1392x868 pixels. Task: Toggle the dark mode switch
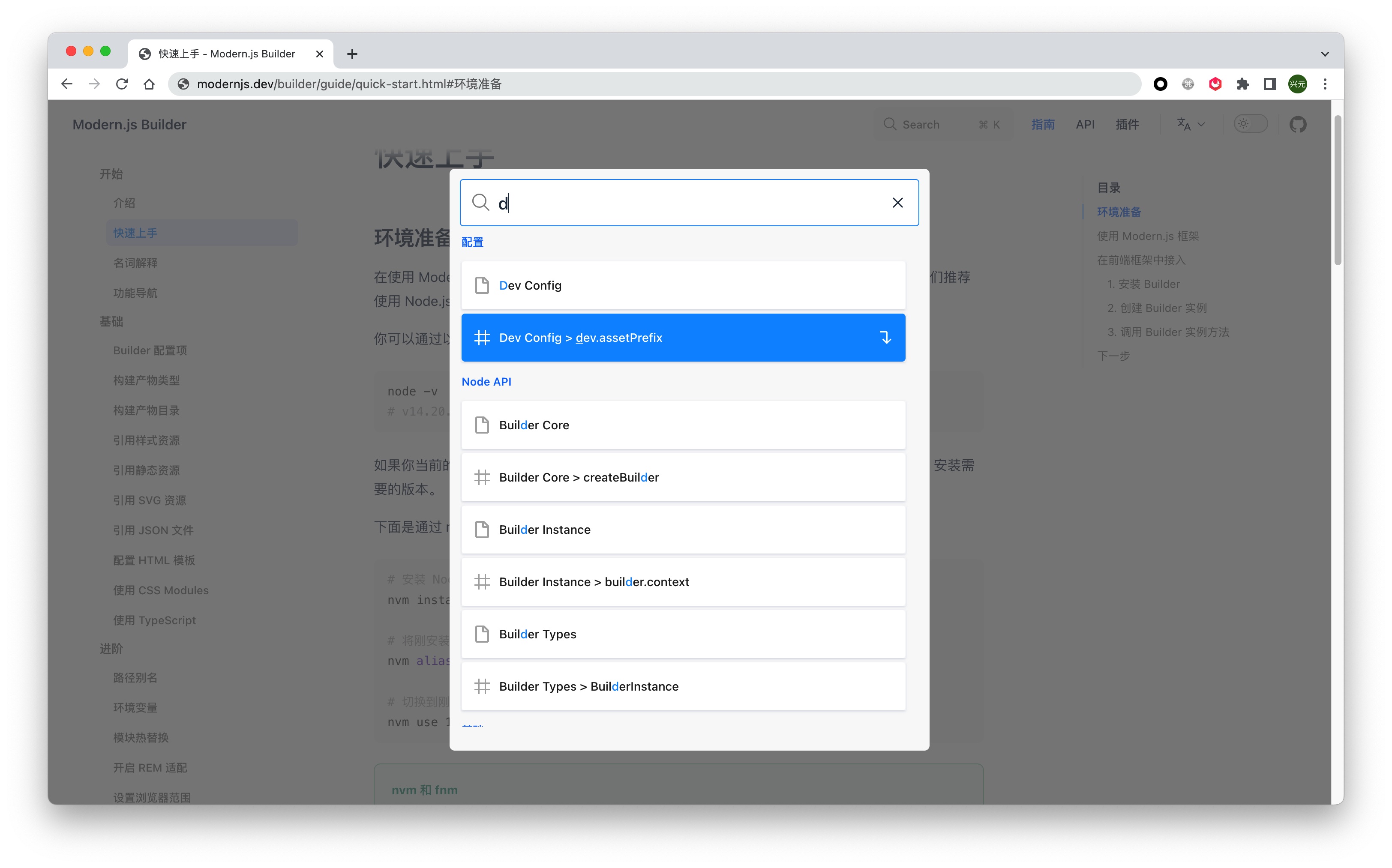[1250, 124]
